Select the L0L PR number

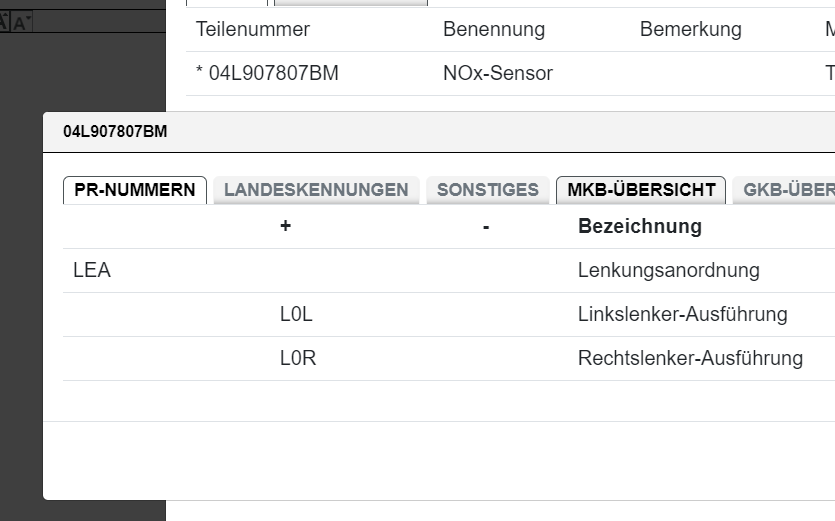296,314
